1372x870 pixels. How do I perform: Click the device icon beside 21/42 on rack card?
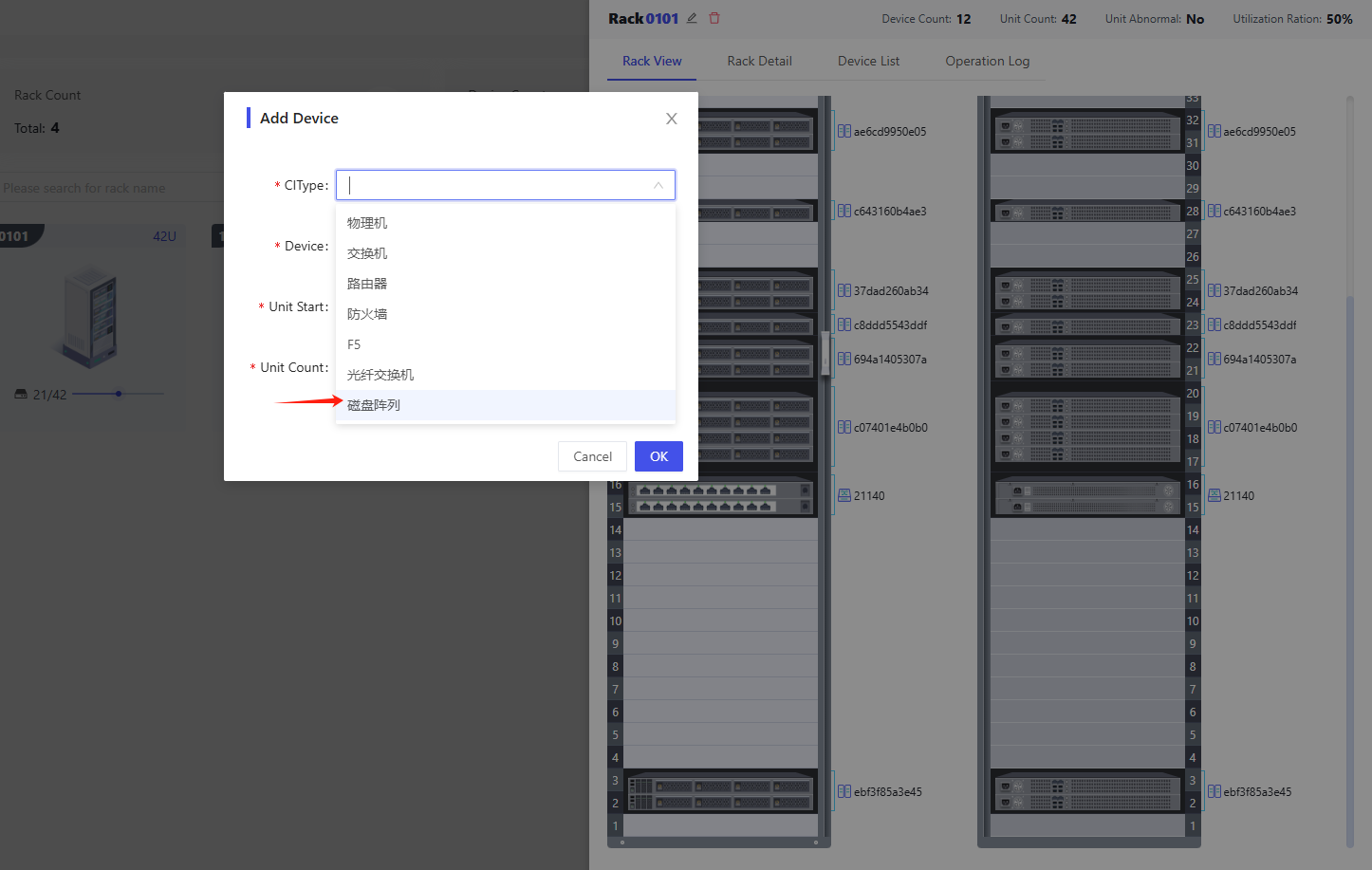(x=21, y=395)
